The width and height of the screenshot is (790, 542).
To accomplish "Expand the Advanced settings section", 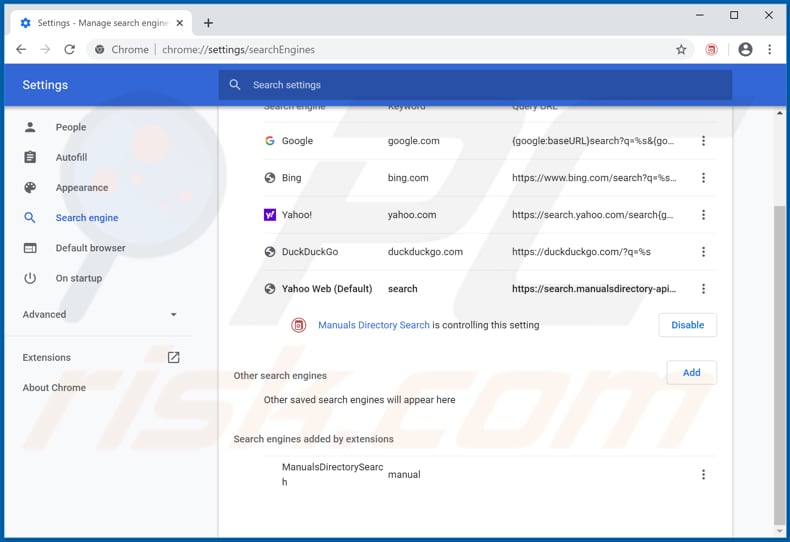I will [100, 314].
